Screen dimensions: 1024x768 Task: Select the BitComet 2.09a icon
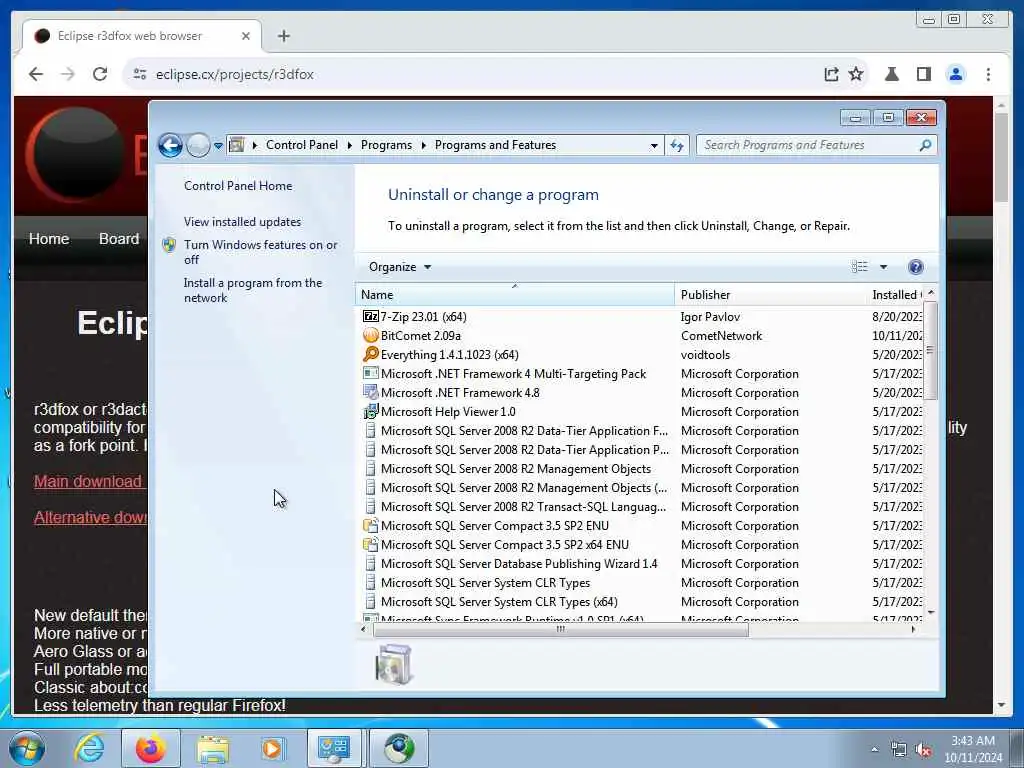pos(370,335)
